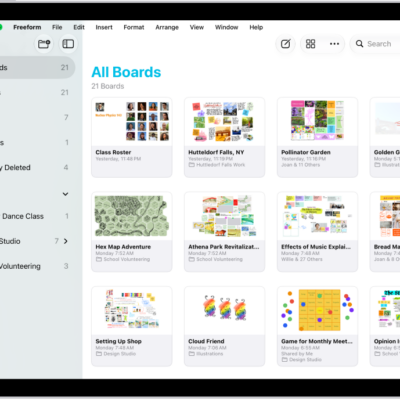Open the Window menu
This screenshot has height=400, width=400.
pos(226,27)
